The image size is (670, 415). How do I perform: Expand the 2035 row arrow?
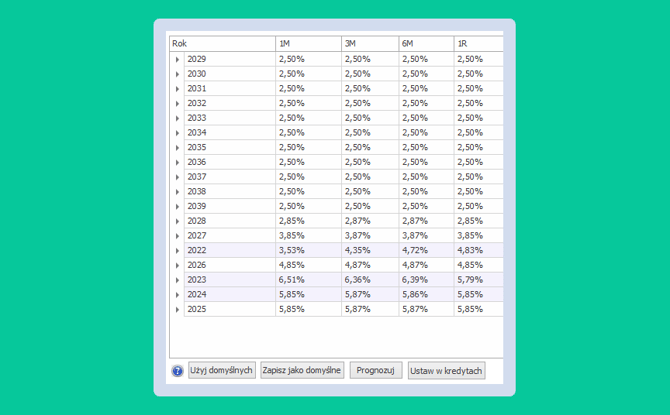177,147
